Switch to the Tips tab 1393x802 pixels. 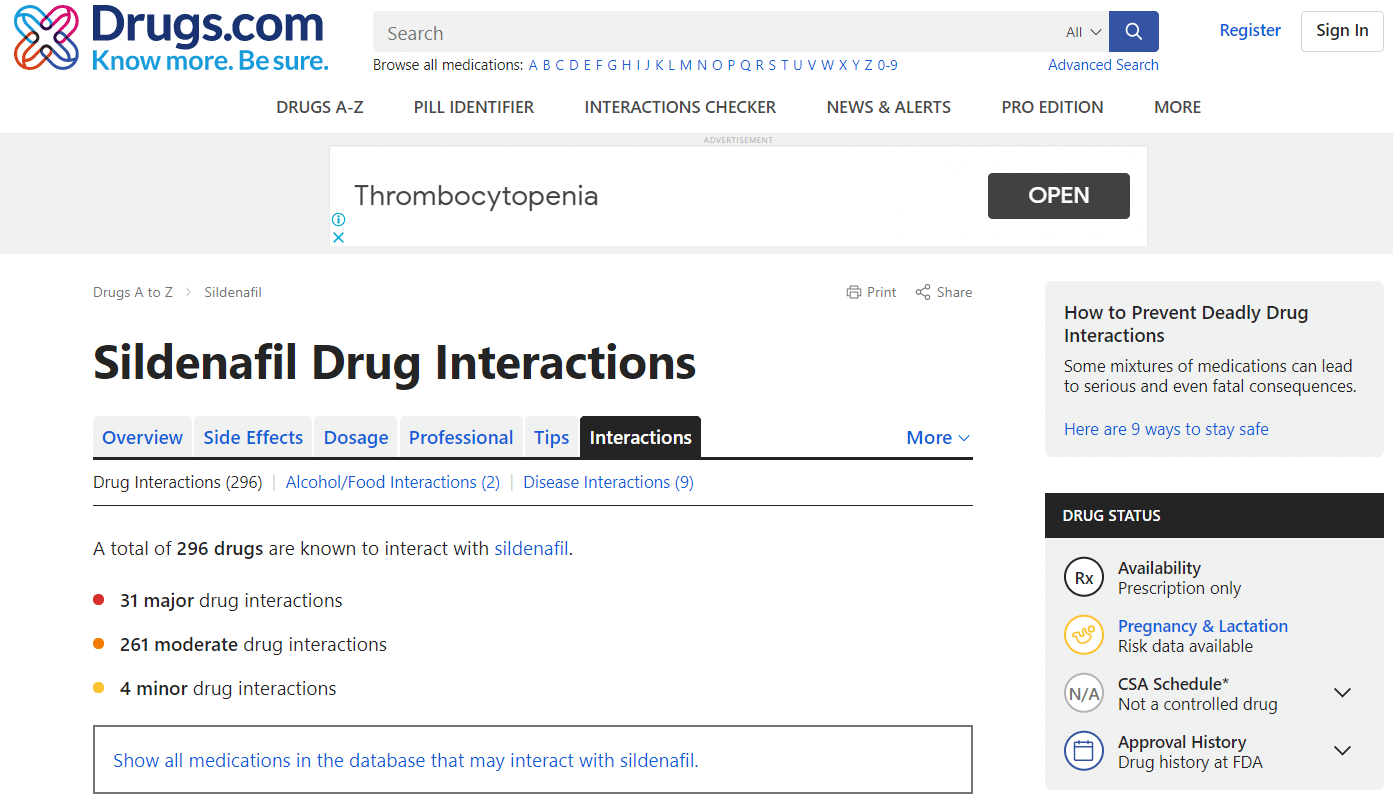coord(551,437)
